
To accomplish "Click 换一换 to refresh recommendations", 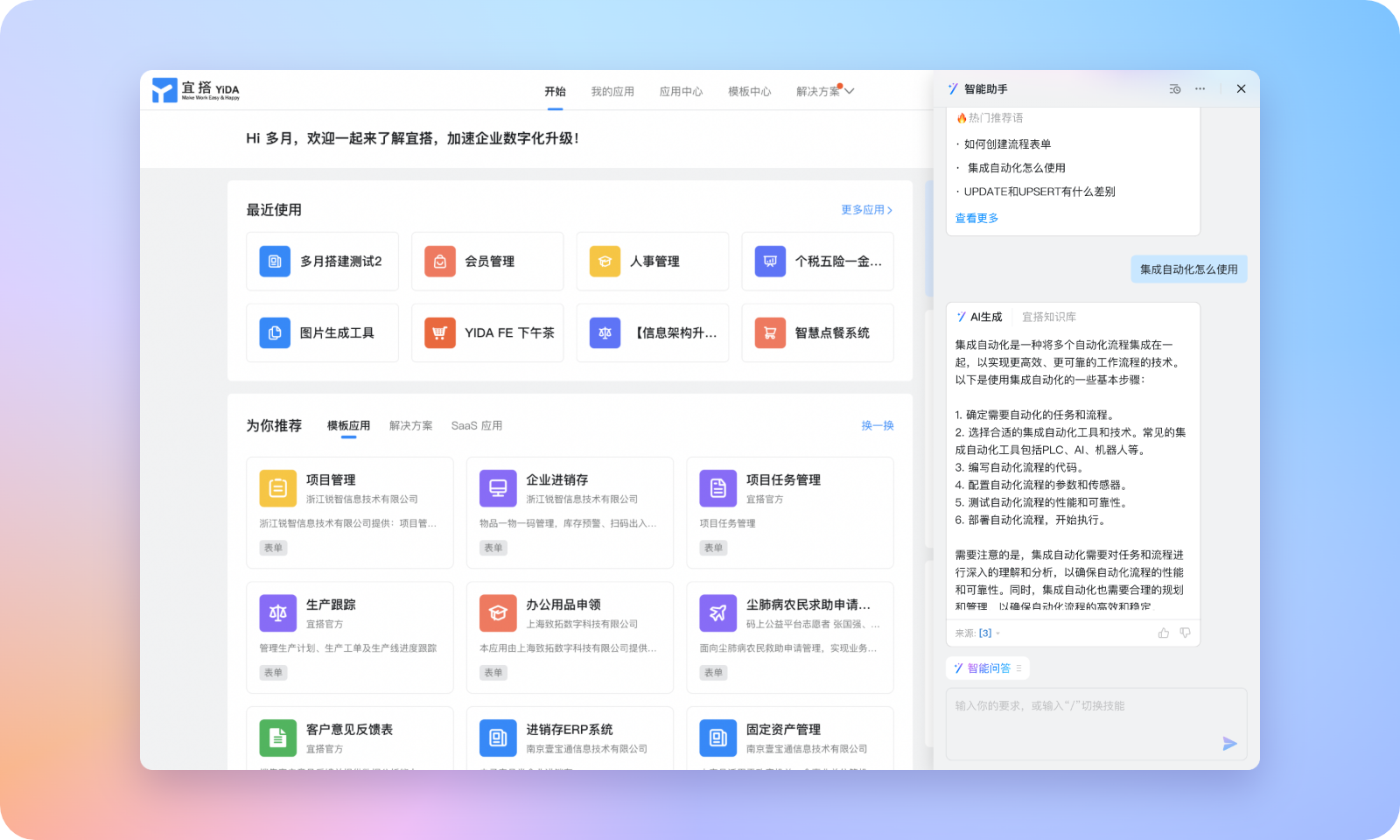I will 878,425.
